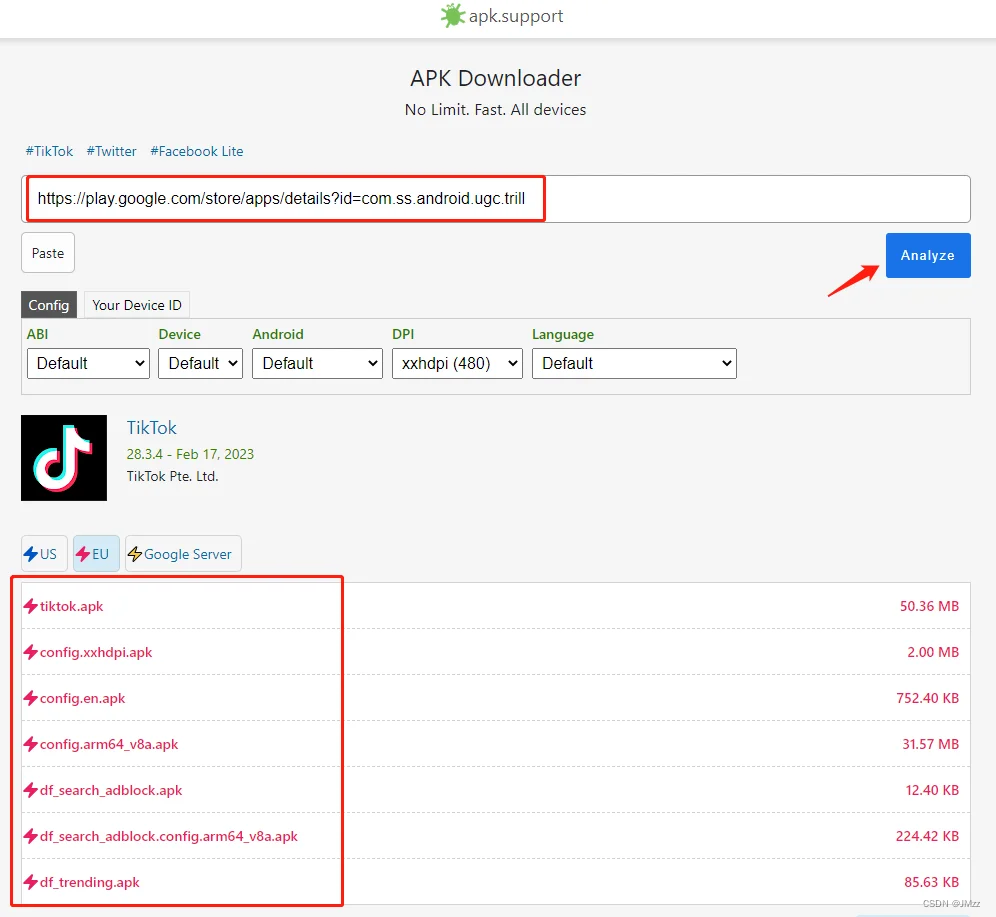Image resolution: width=996 pixels, height=917 pixels.
Task: Click the #TikTok hashtag link
Action: [x=49, y=151]
